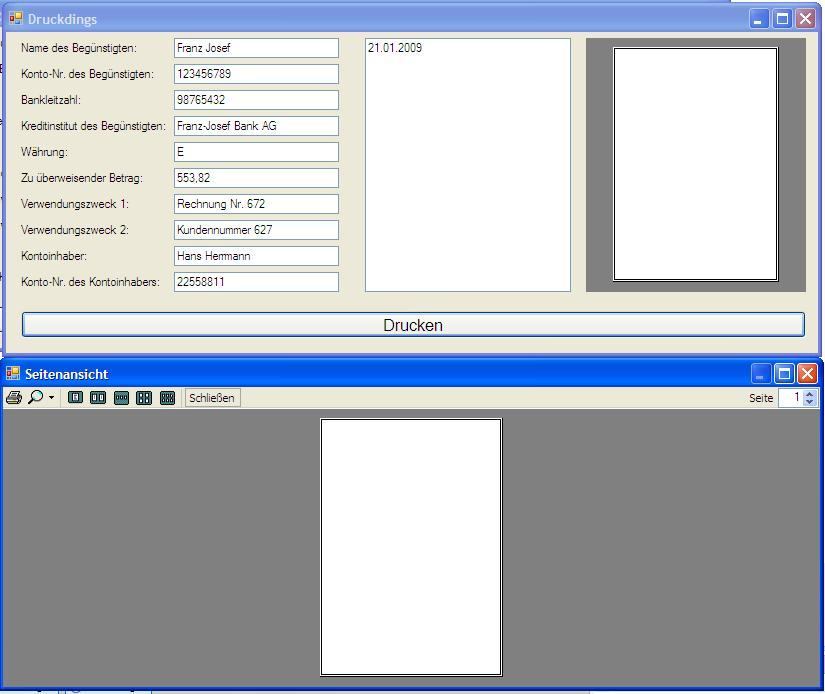Click the label Zu überweisender Betrag:

pos(82,178)
